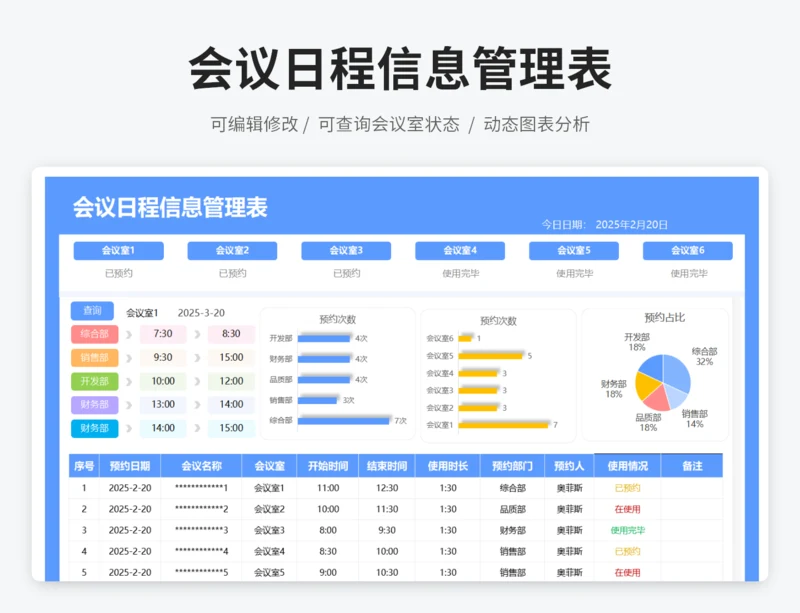Click 已预约 status under 会议室1

pos(118,274)
